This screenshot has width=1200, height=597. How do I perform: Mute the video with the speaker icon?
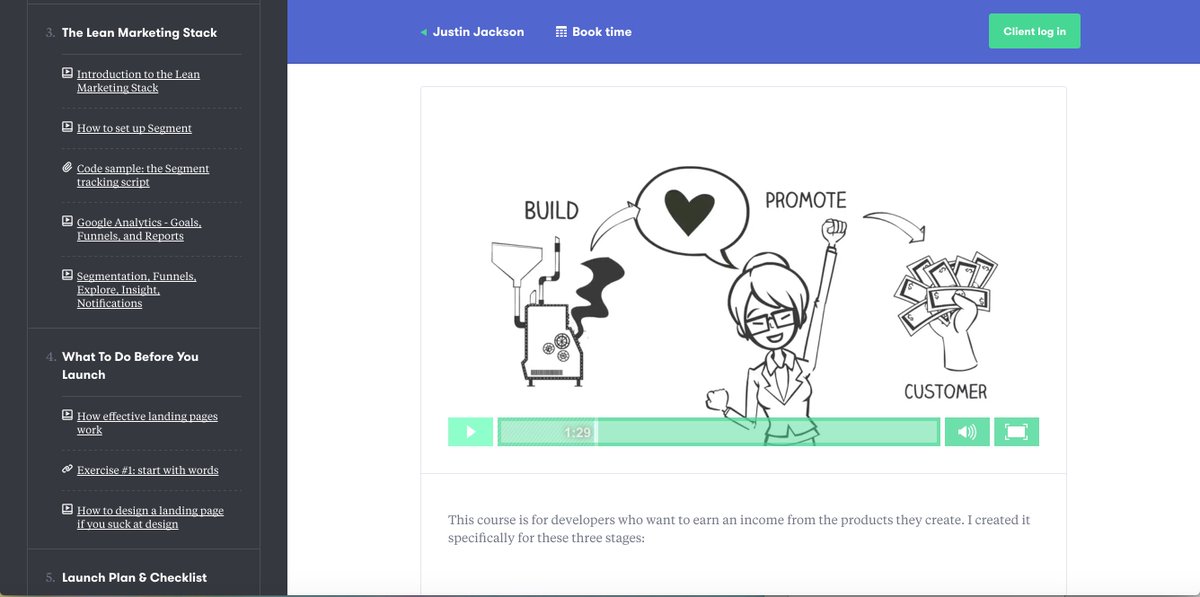pyautogui.click(x=966, y=432)
